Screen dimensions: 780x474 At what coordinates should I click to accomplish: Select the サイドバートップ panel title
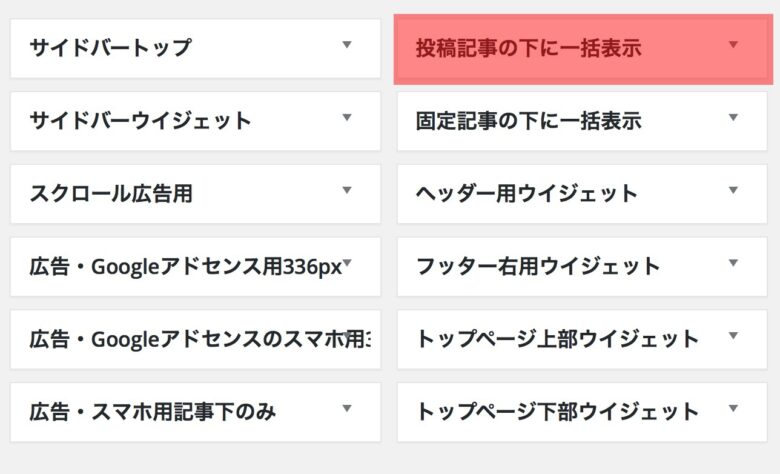pos(110,48)
